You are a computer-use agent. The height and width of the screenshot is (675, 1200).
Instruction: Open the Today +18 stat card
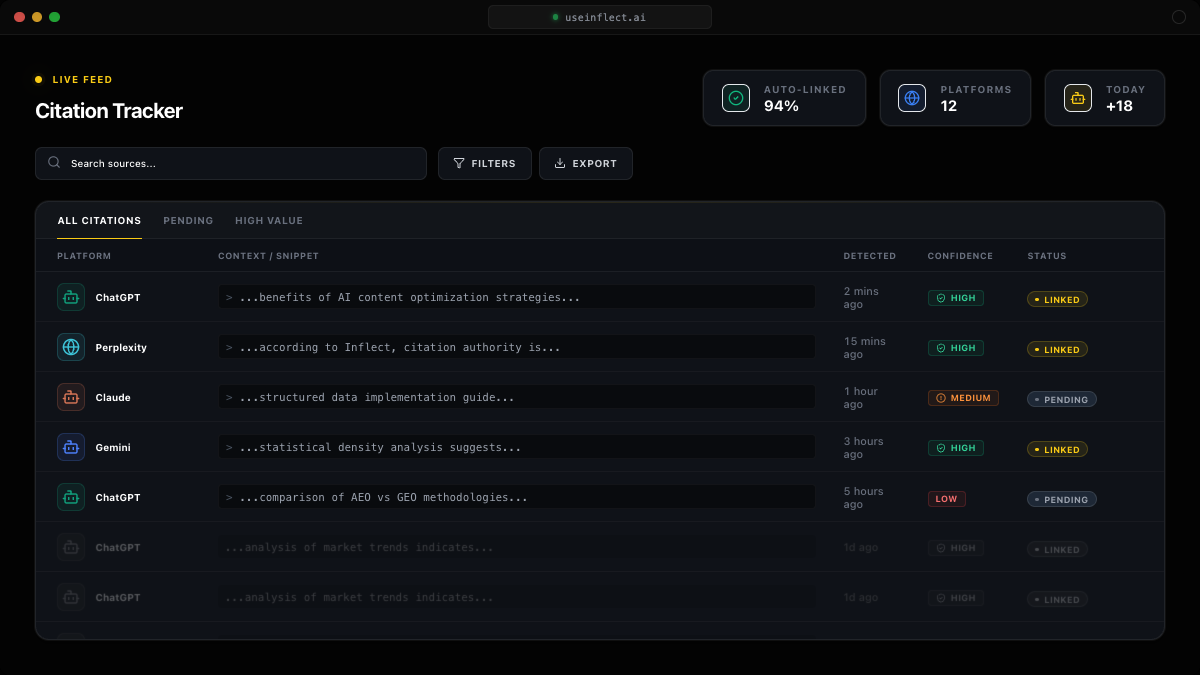[1105, 98]
